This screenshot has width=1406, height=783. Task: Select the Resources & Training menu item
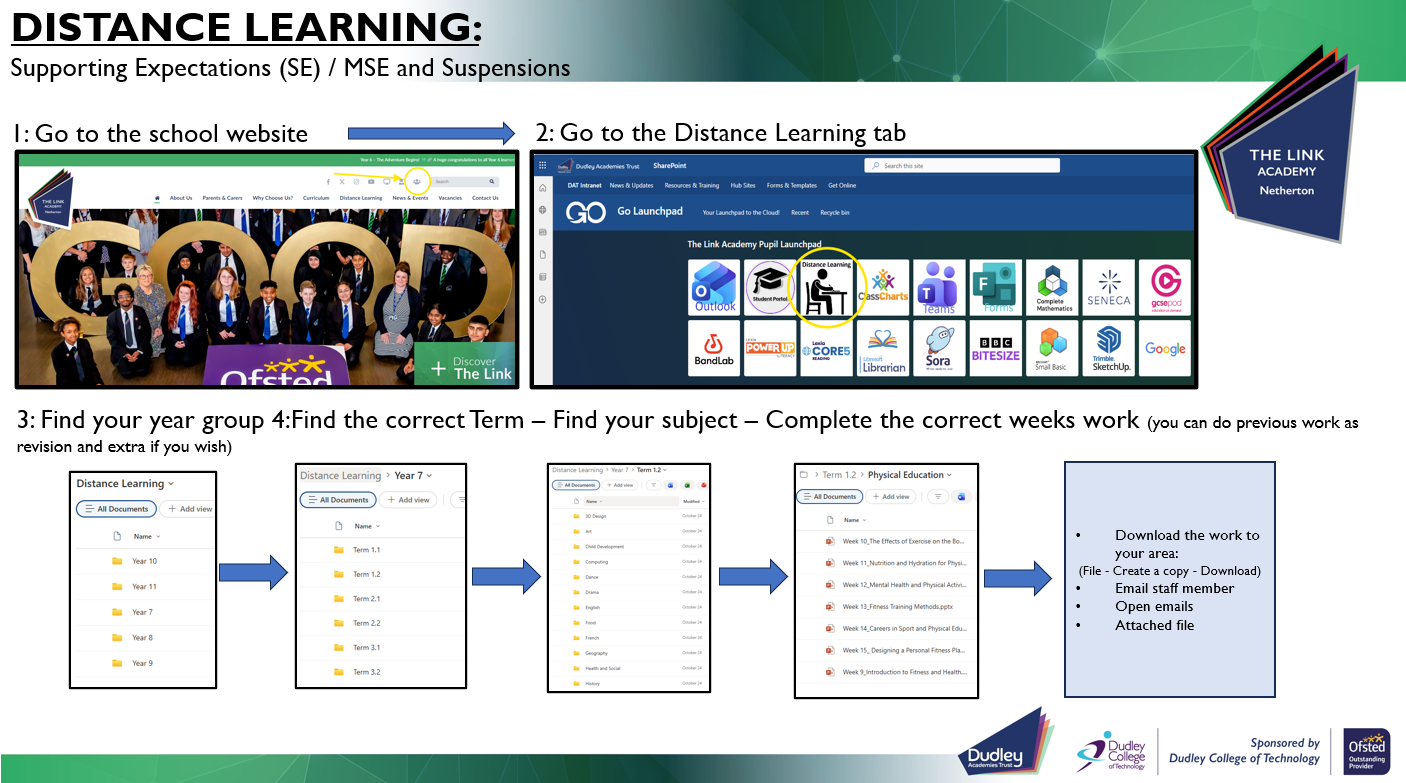pos(692,185)
